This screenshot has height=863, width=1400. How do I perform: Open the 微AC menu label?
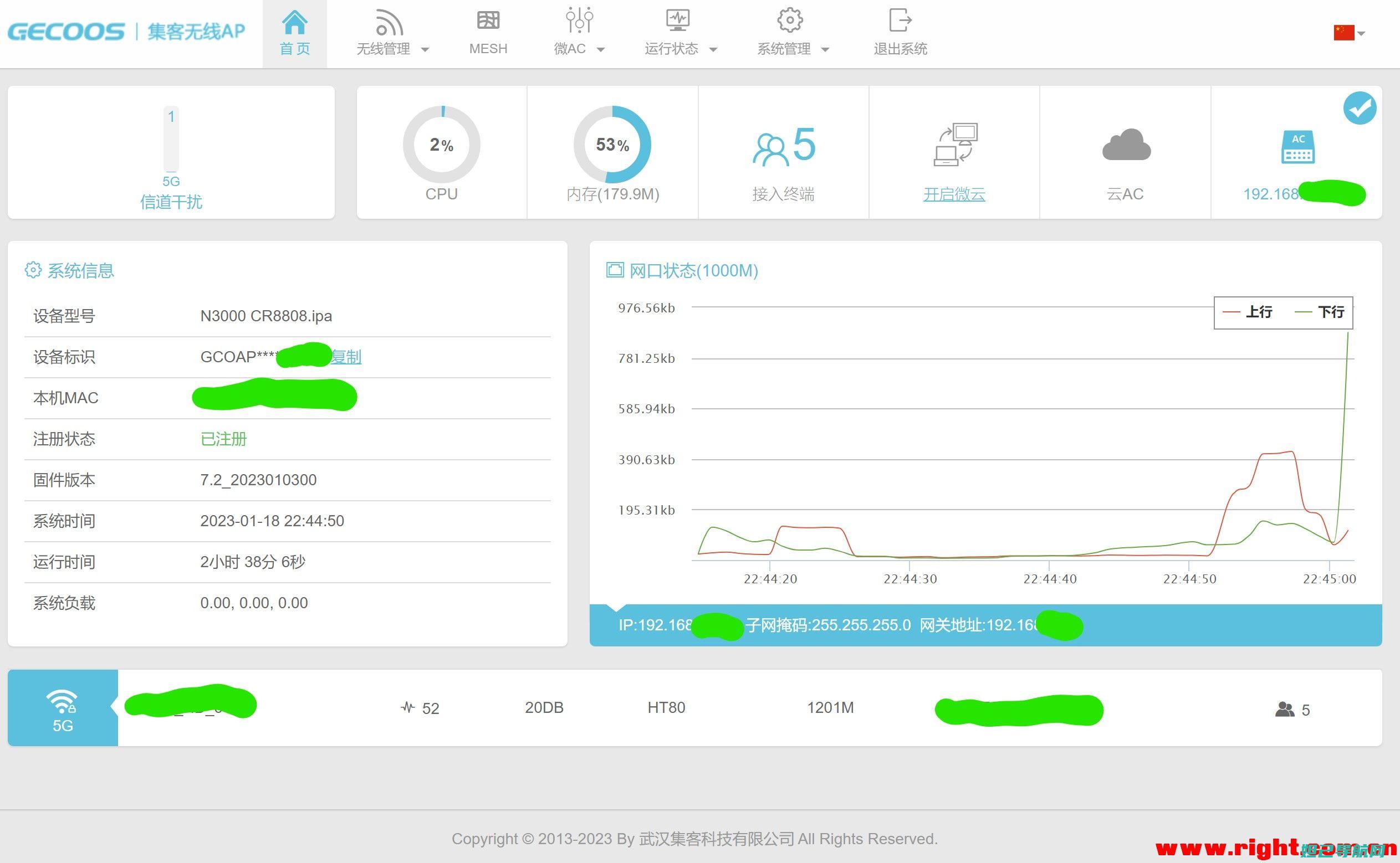pos(570,49)
